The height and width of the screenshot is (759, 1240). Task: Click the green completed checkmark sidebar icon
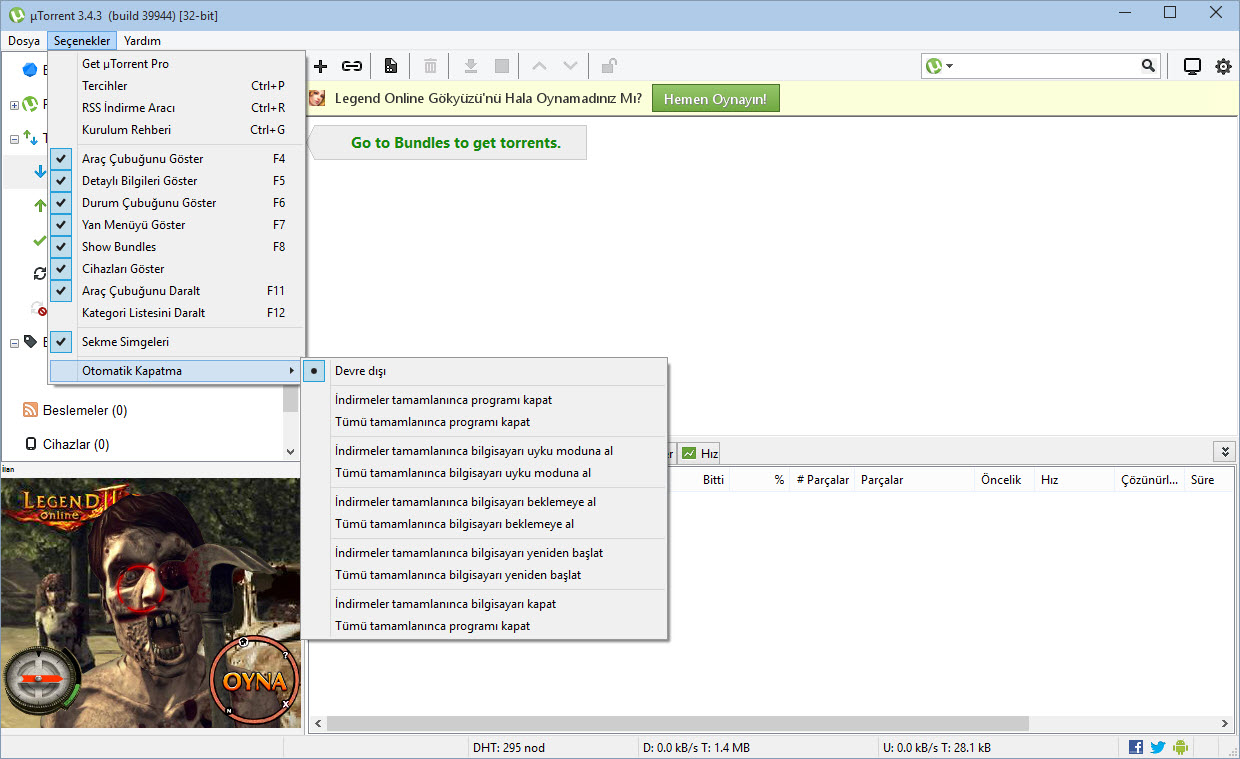pos(40,240)
